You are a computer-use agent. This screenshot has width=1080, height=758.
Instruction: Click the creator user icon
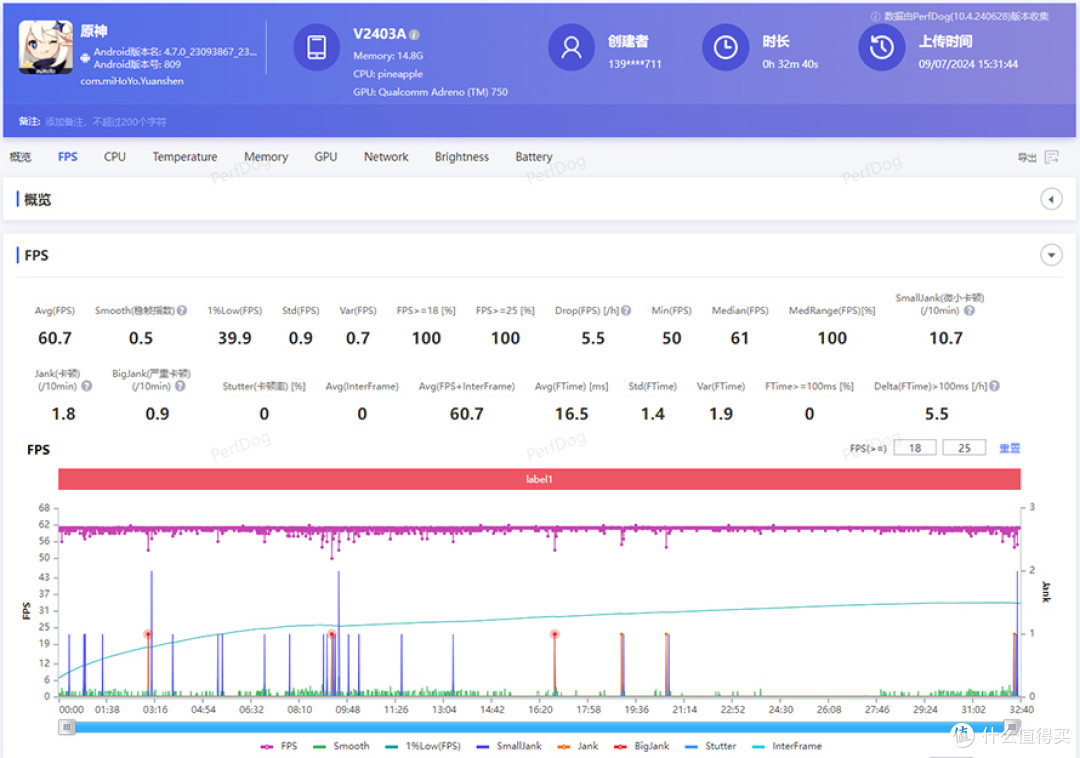coord(571,47)
